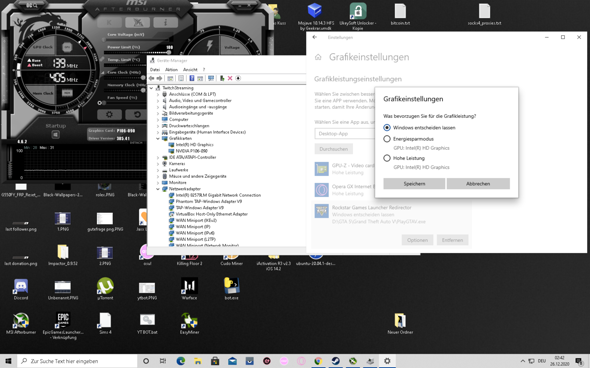Open the Datei menu in Geräte-Manager

(x=155, y=70)
